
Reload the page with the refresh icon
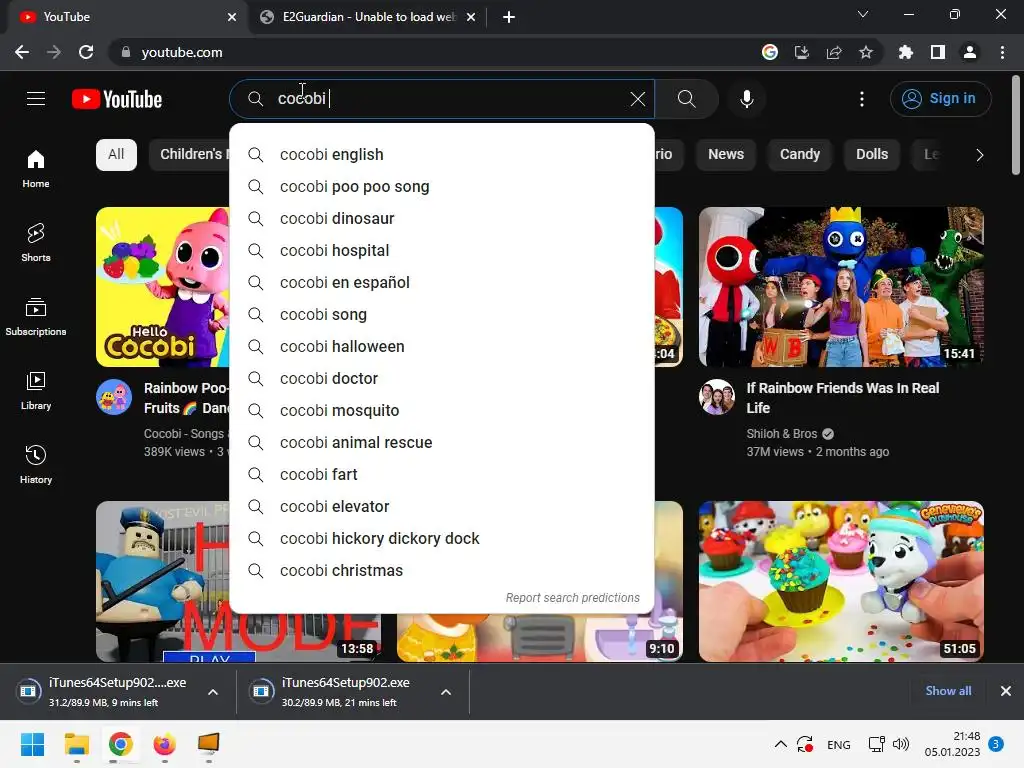point(86,52)
